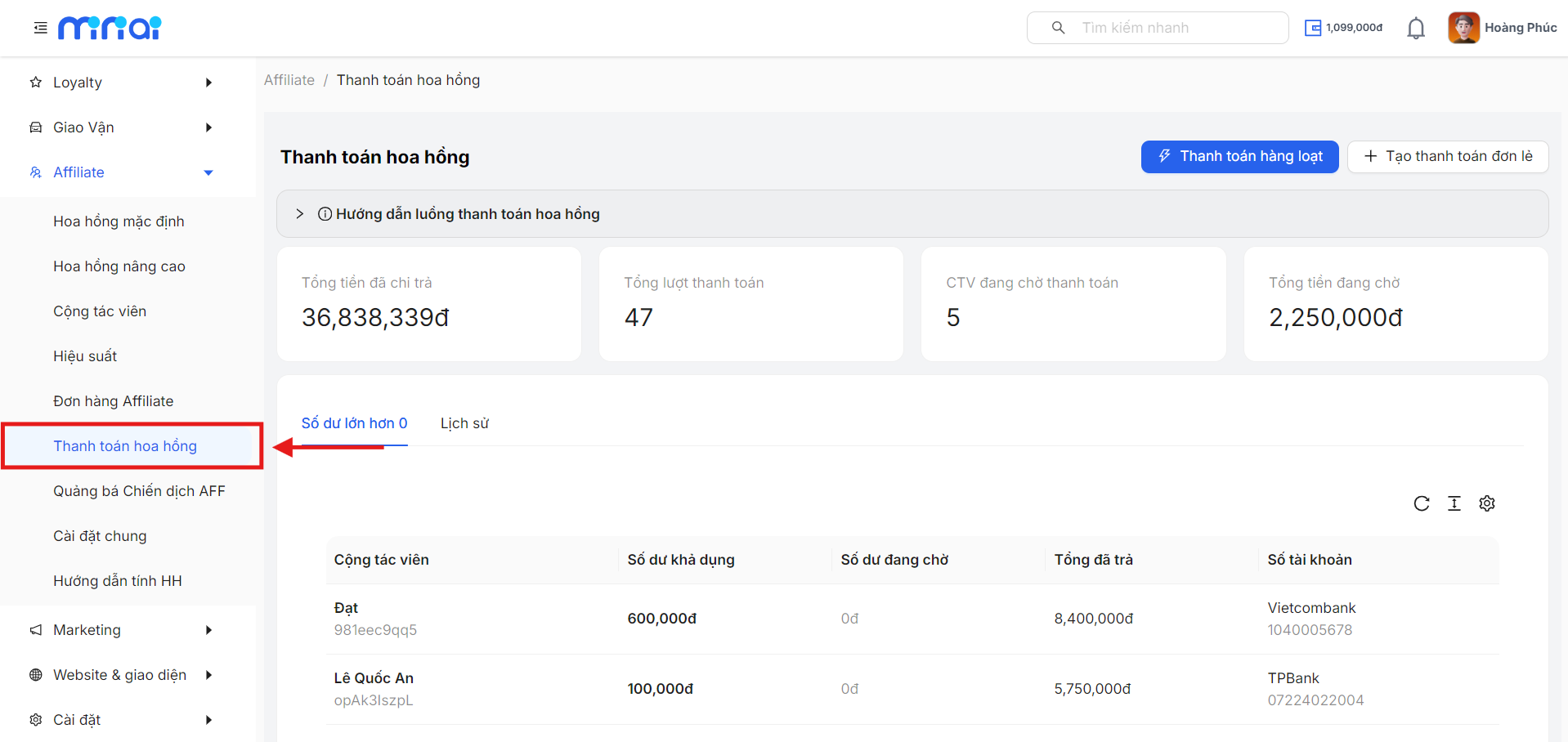Click Tổng đã trả column header
This screenshot has width=1568, height=742.
1093,560
